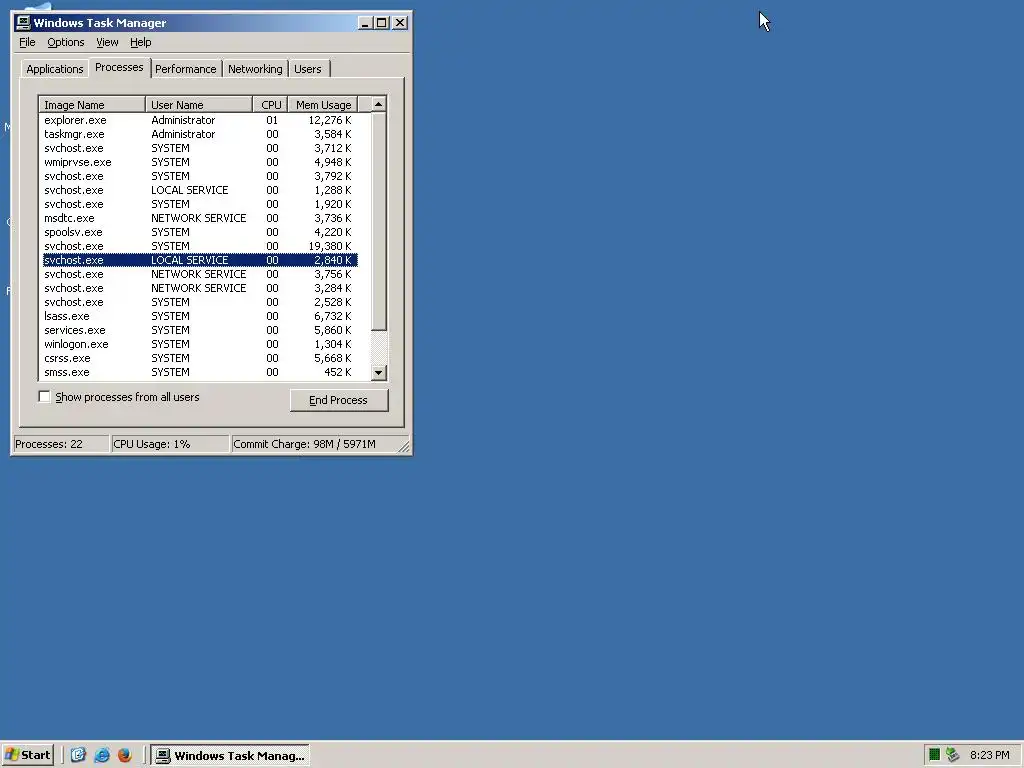This screenshot has width=1024, height=768.
Task: Select the winlogon.exe process
Action: pos(200,344)
